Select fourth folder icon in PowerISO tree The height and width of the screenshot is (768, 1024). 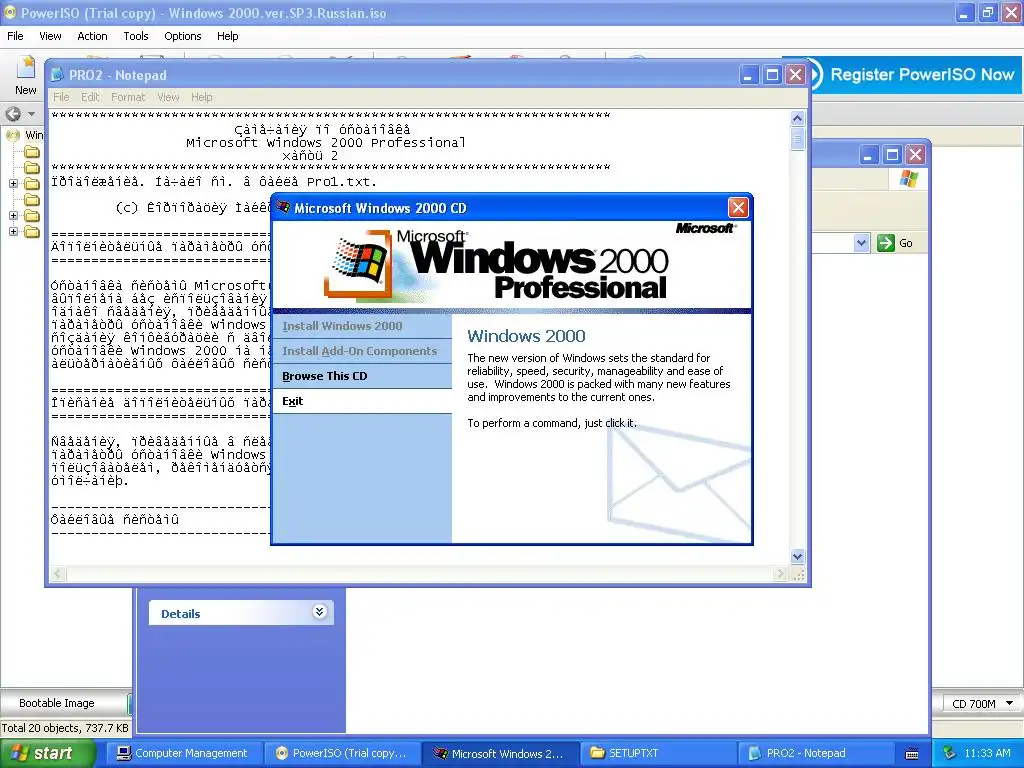32,200
